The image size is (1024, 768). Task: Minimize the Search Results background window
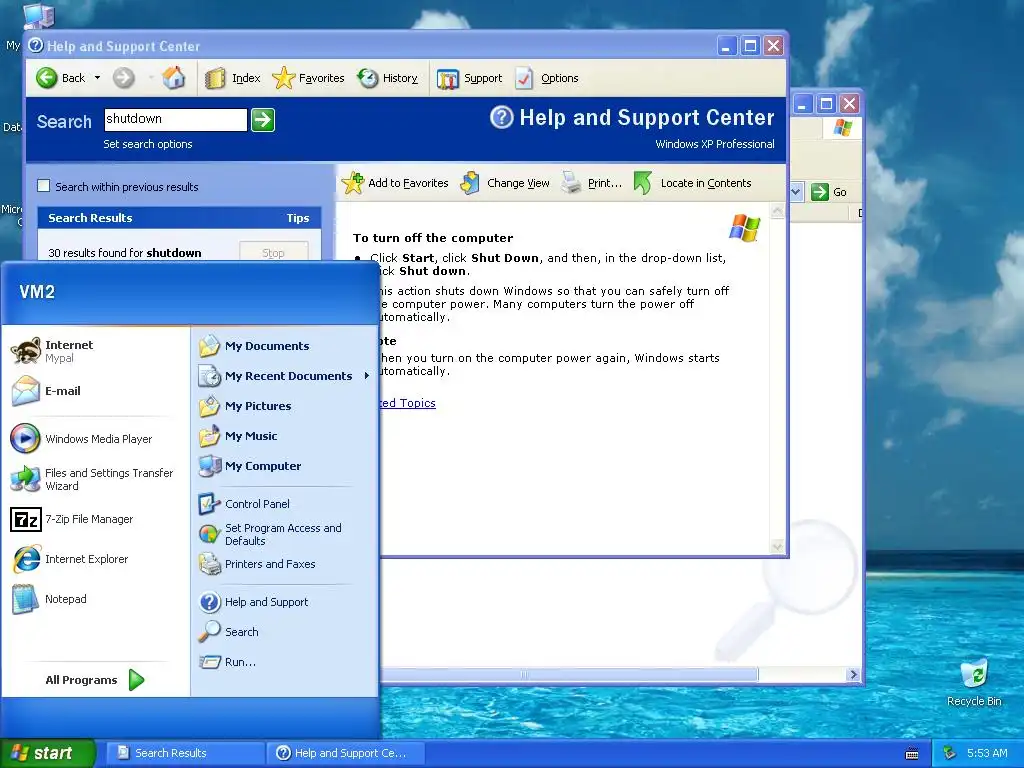803,103
